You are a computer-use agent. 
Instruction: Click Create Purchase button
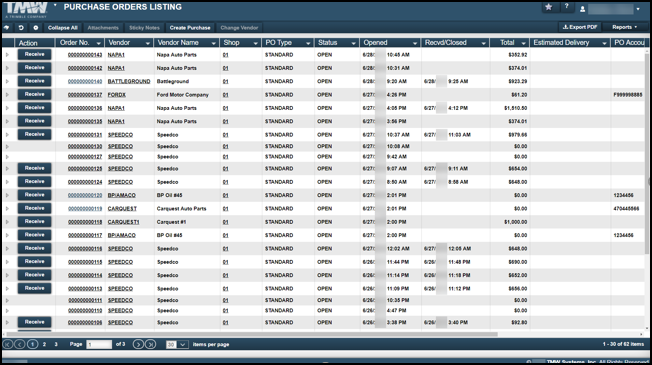[x=190, y=28]
